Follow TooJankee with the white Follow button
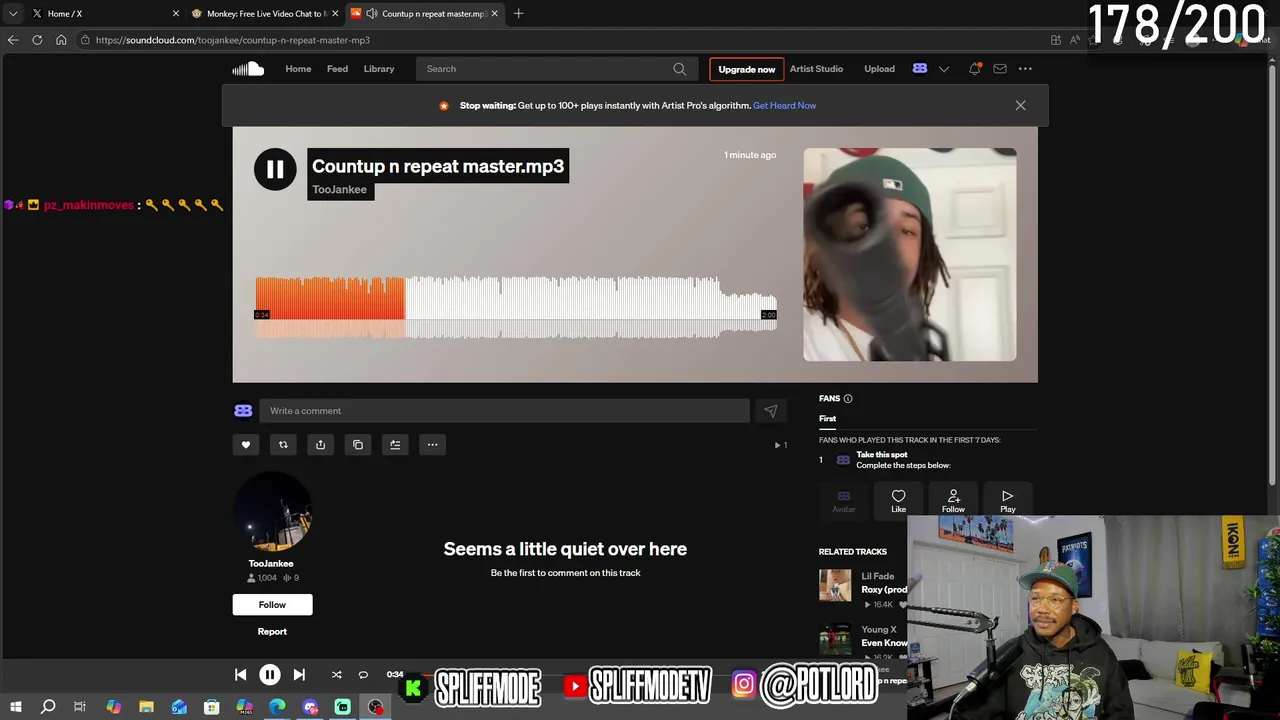 tap(272, 605)
